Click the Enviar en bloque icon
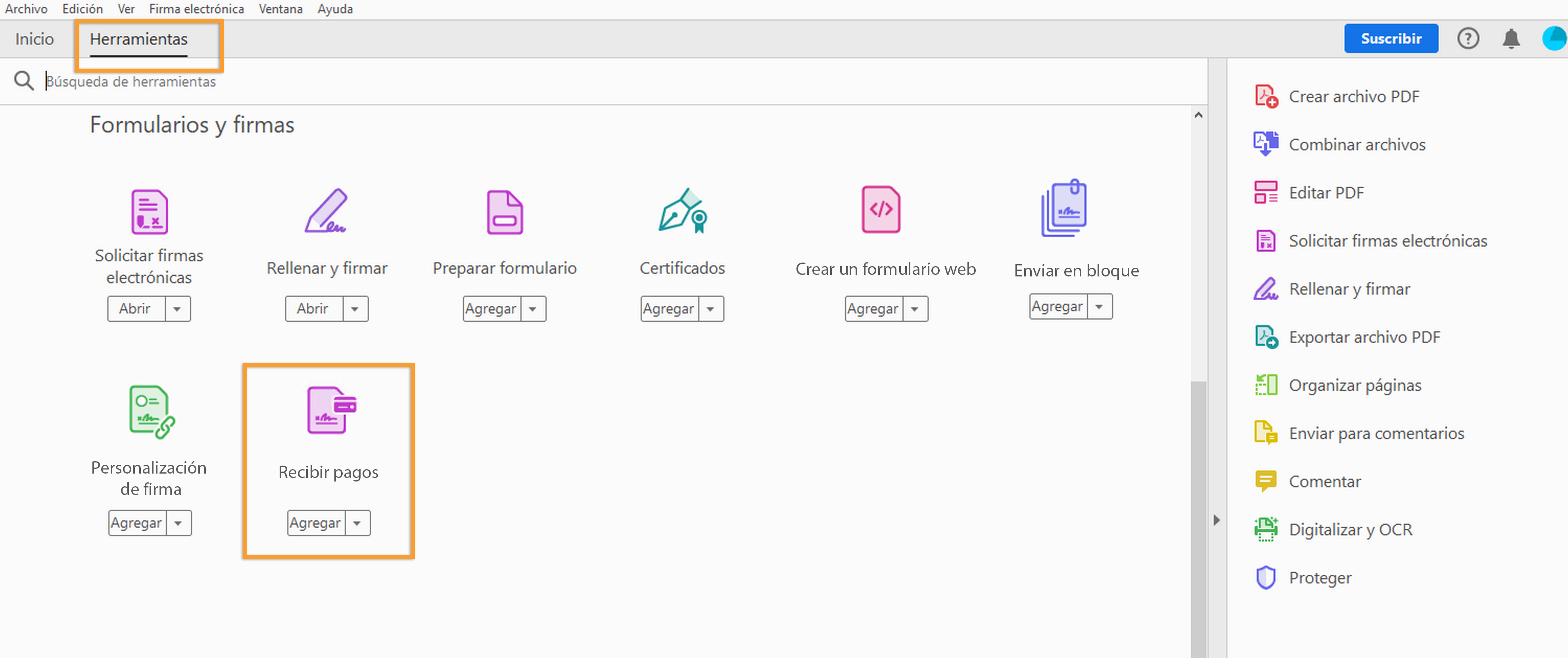 [1063, 209]
